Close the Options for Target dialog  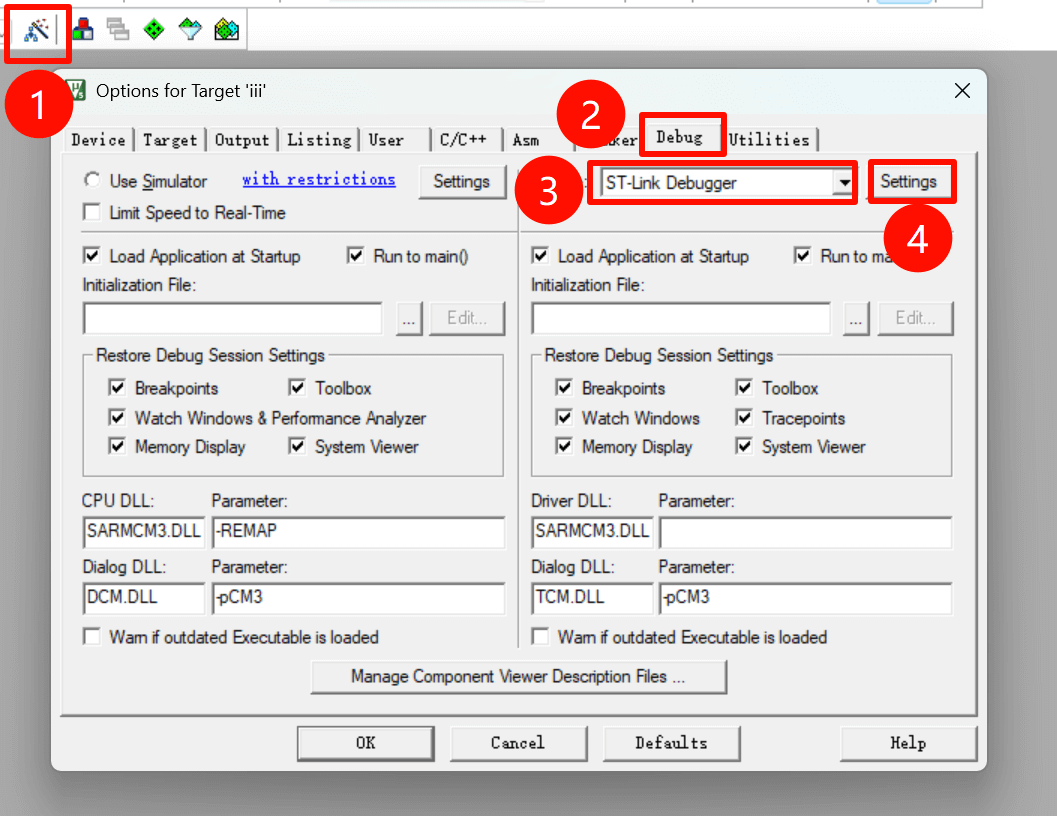click(x=962, y=91)
